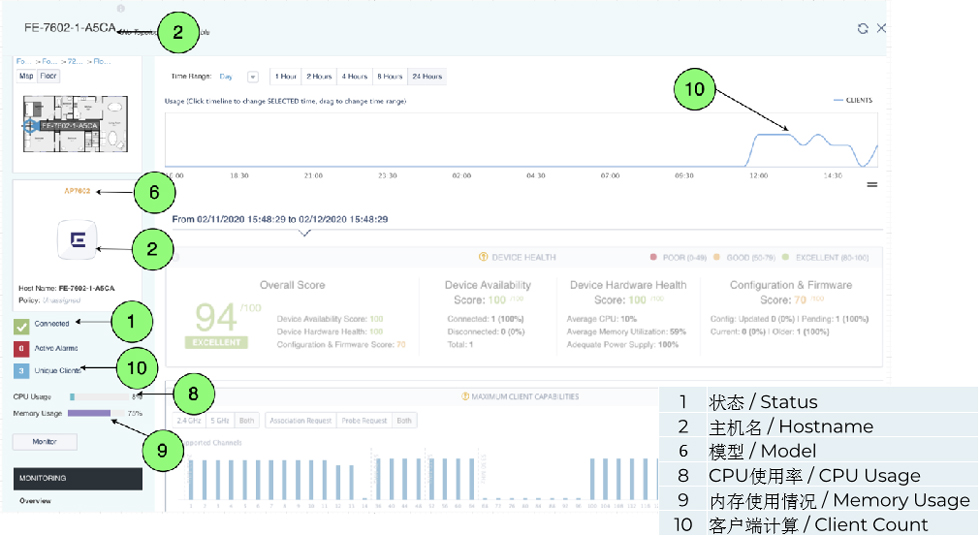Select Both beside the Probe Request filter
Viewport: 980px width, 536px height.
(404, 420)
